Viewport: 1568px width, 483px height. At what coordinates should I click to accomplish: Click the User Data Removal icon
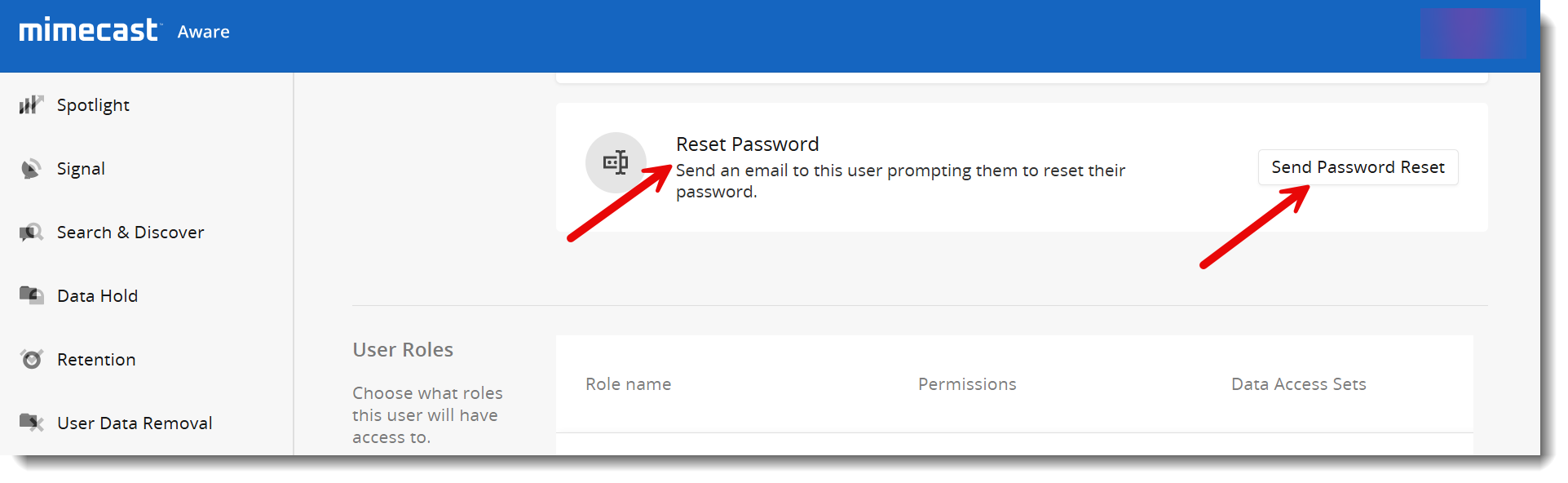click(31, 423)
